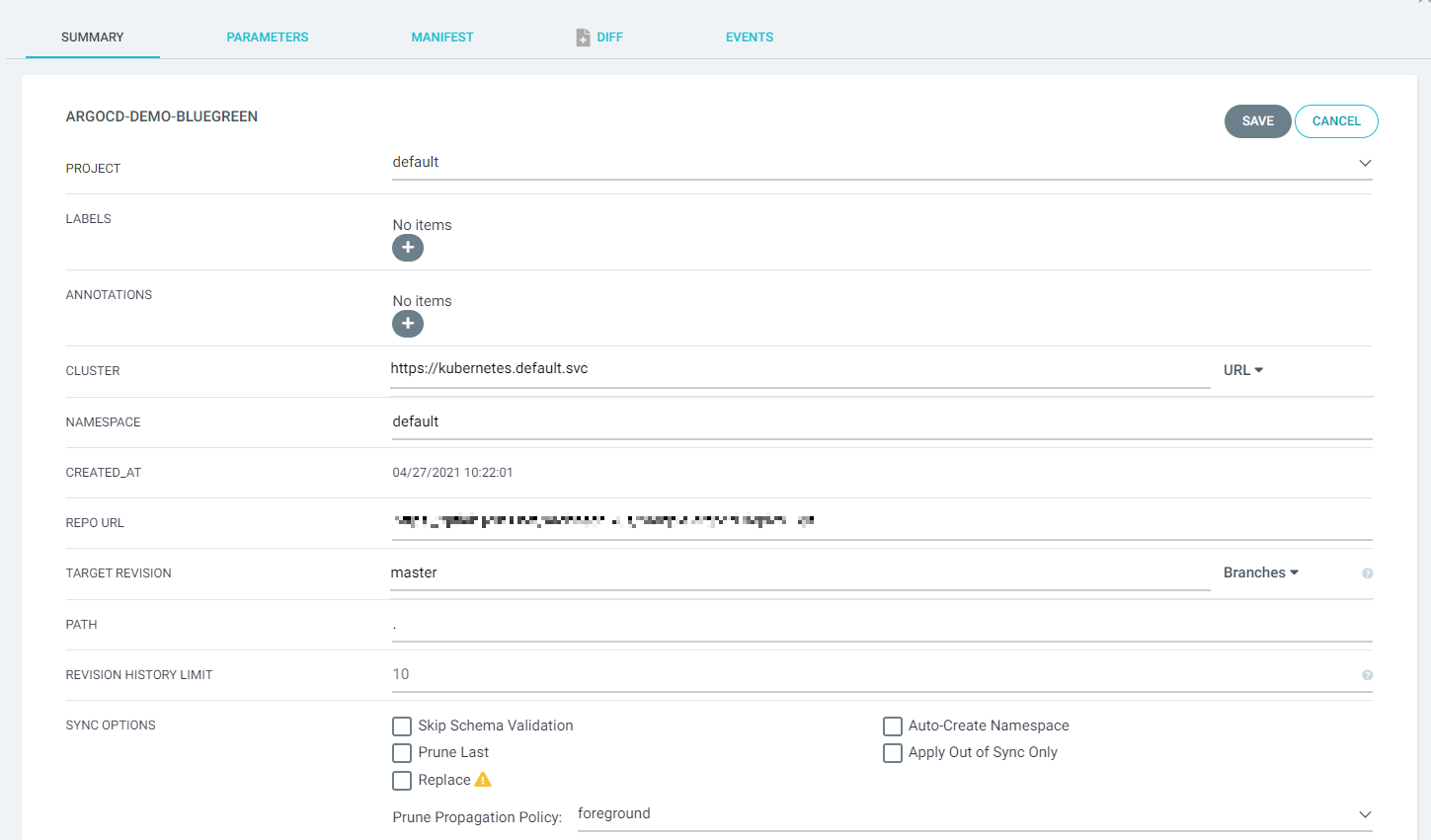Image resolution: width=1431 pixels, height=840 pixels.
Task: Select the ARGOCD-DEMO-BLUEGREEN title
Action: (x=162, y=116)
